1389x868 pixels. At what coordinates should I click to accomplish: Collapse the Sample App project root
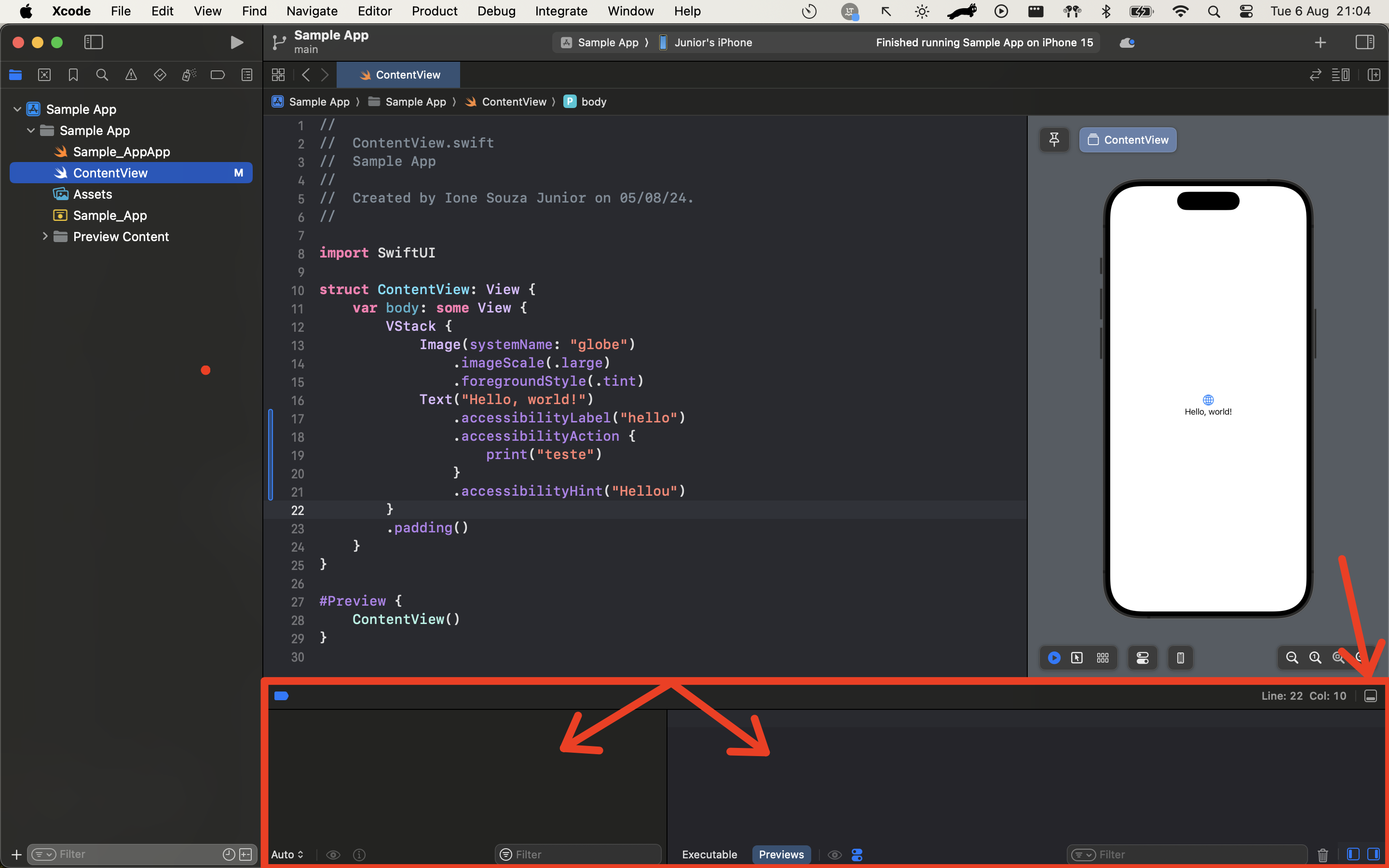(17, 109)
